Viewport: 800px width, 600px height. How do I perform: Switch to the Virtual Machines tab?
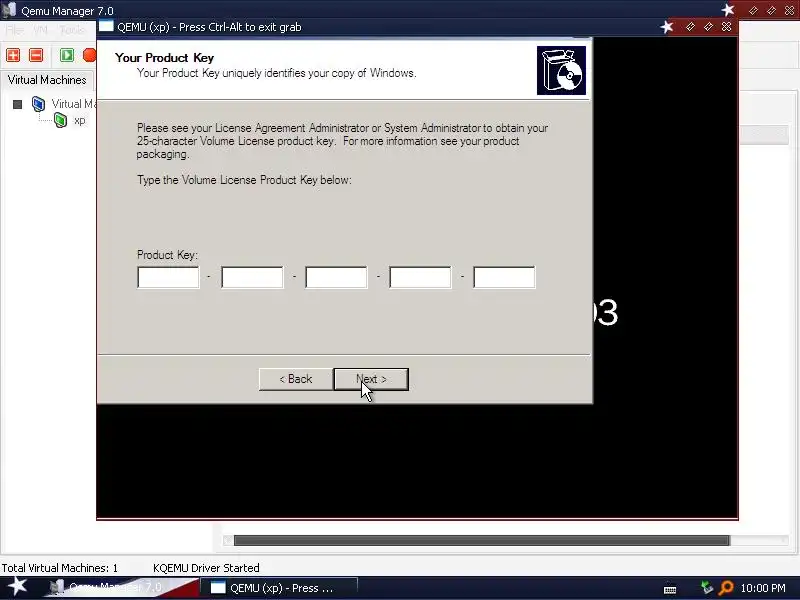tap(47, 80)
